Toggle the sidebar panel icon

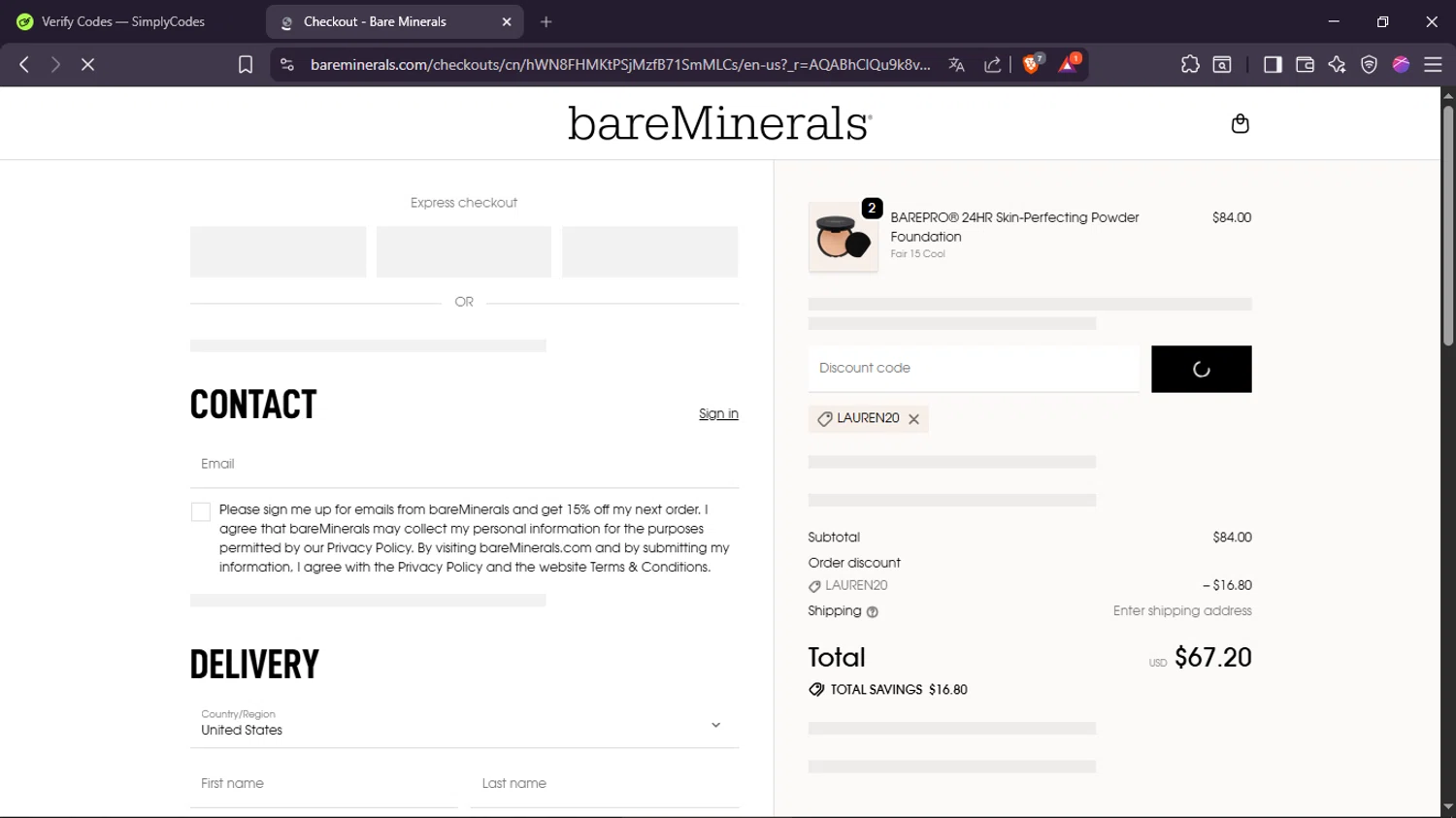pyautogui.click(x=1273, y=64)
